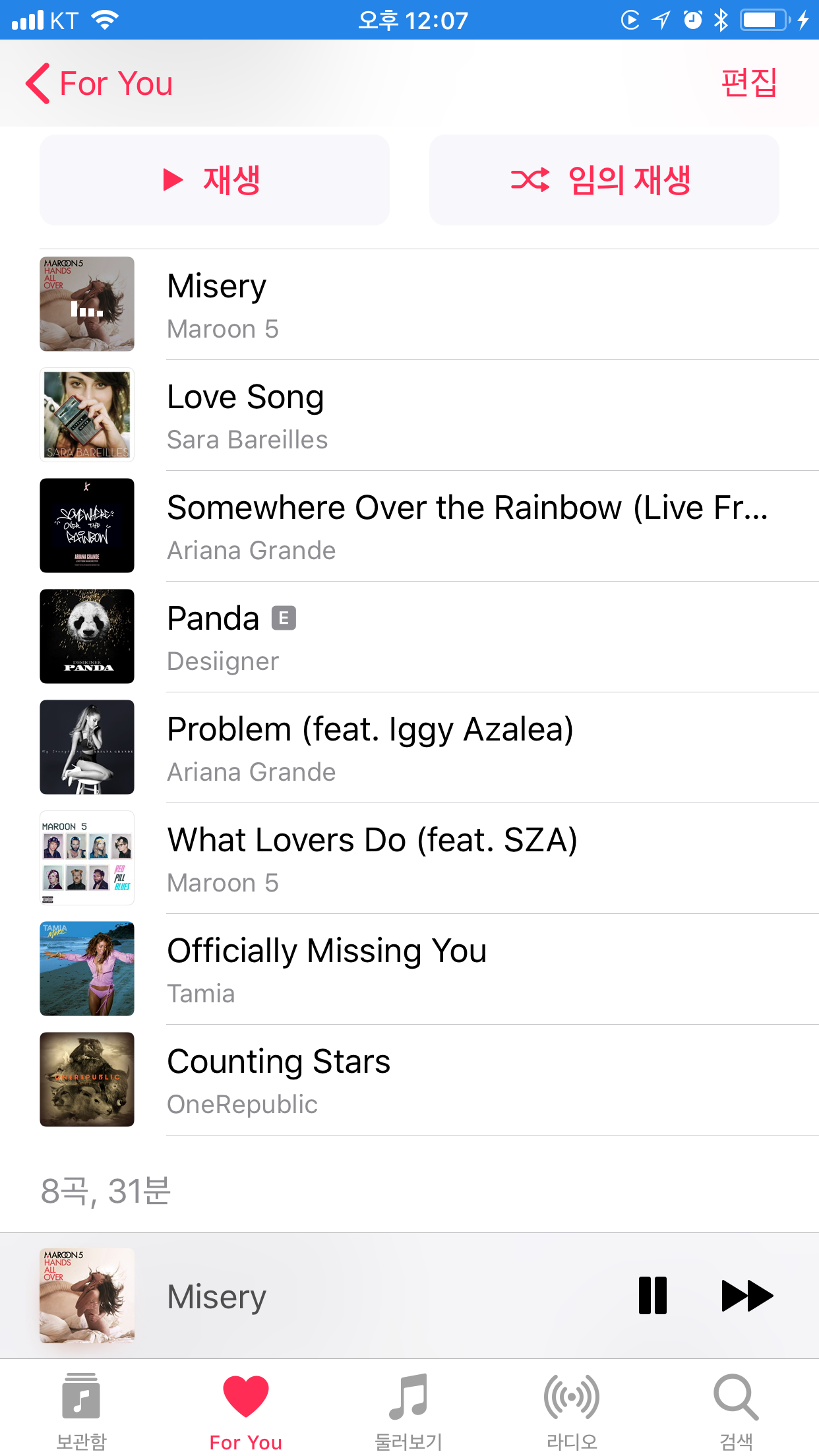The image size is (819, 1456).
Task: Tap the Bluetooth icon in the status bar
Action: point(721,20)
